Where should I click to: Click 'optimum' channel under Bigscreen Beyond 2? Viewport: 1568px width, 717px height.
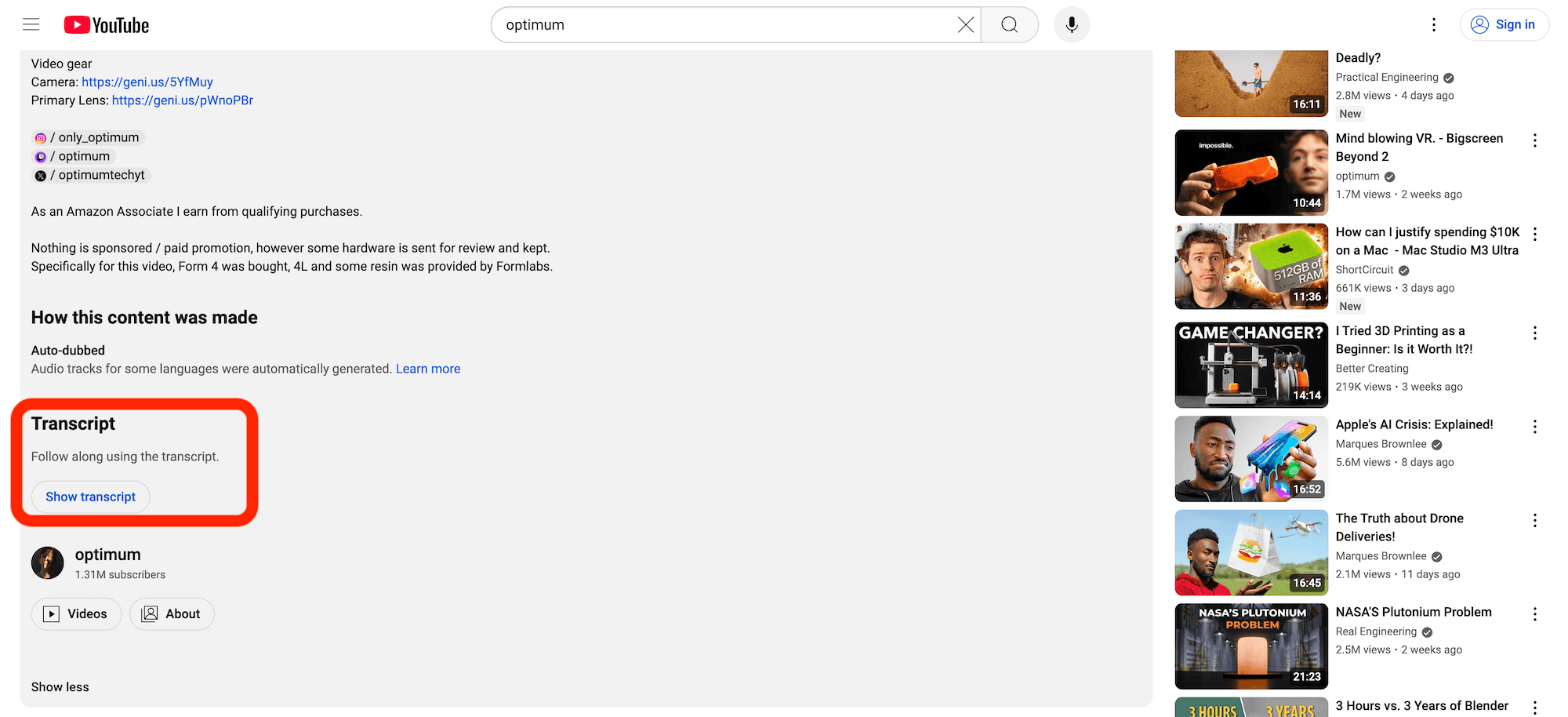[1357, 177]
